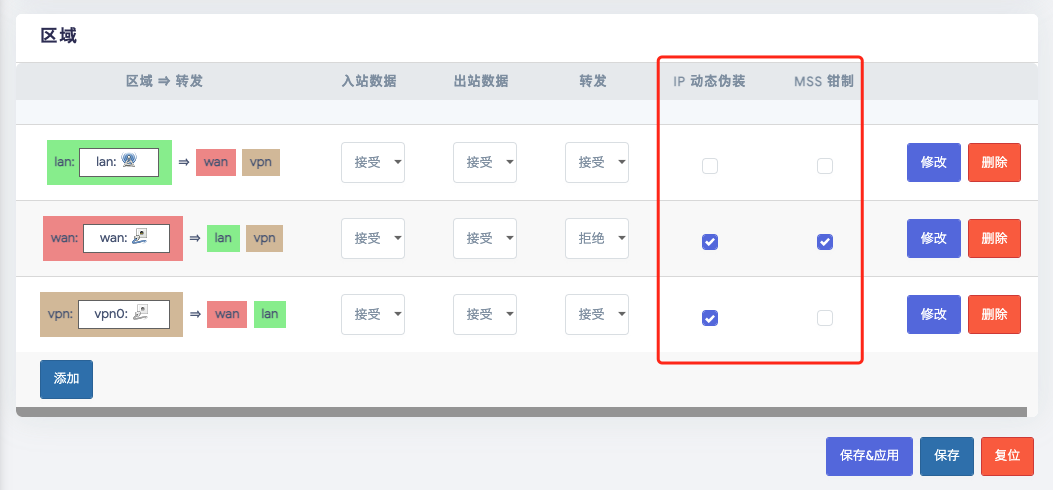
Task: Click the lan interface box in lan zone
Action: pyautogui.click(x=119, y=162)
